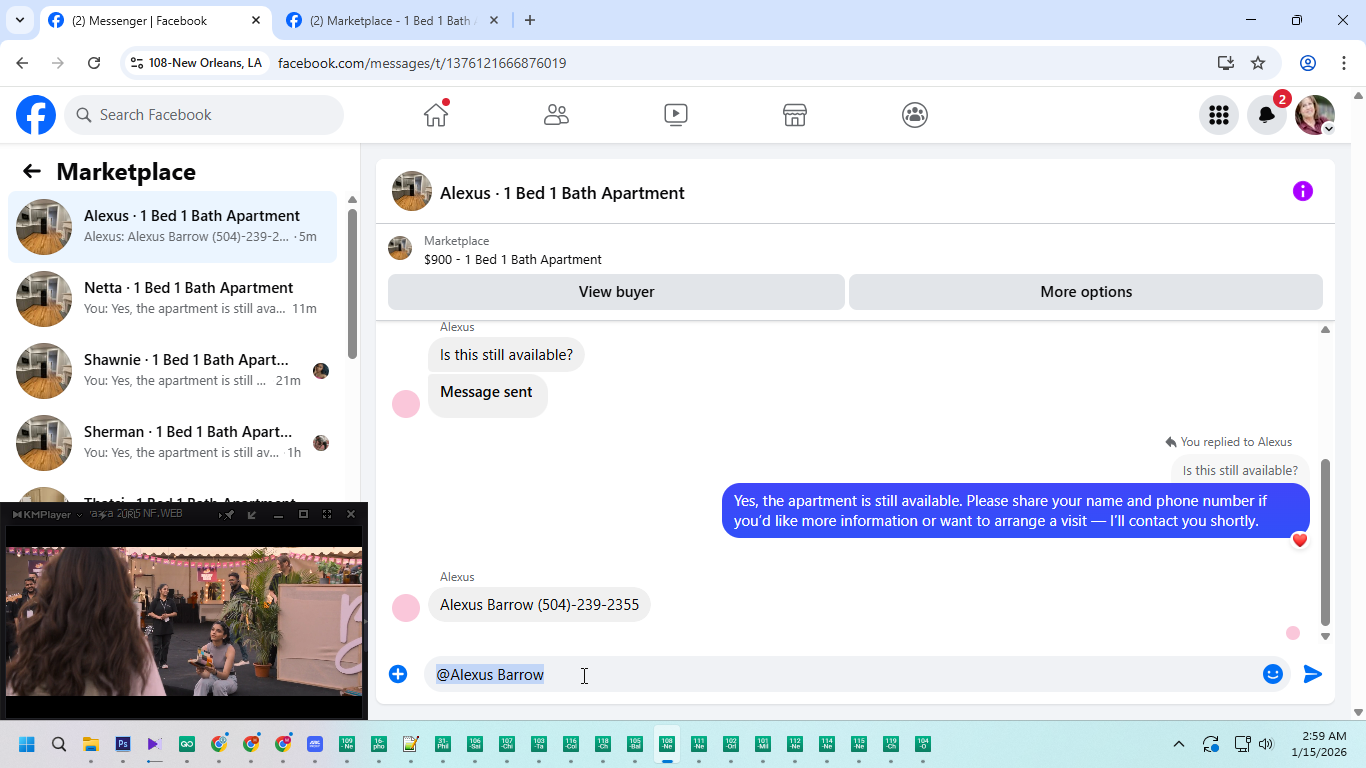Open File Explorer from the taskbar
Screen dimensions: 1366x768
pos(91,744)
